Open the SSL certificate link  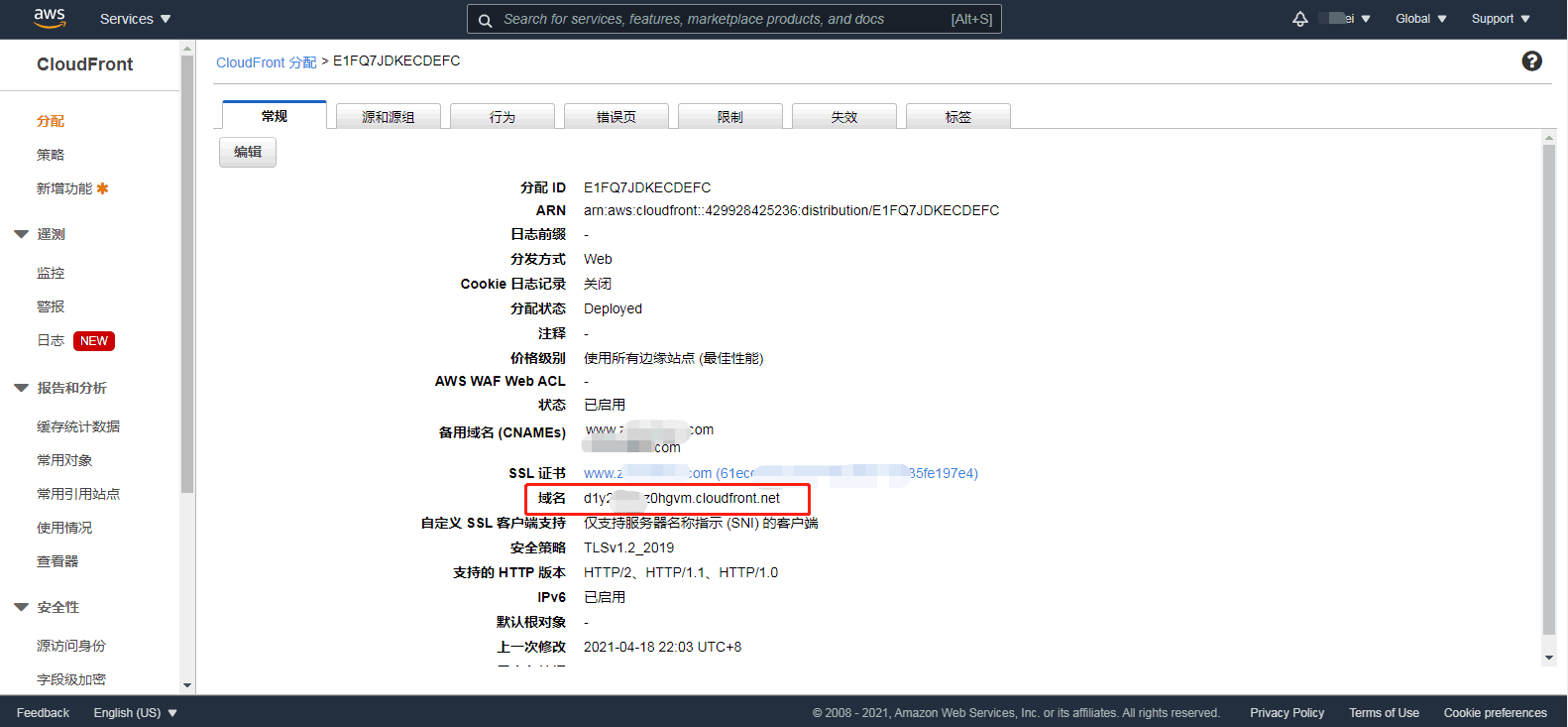(781, 474)
